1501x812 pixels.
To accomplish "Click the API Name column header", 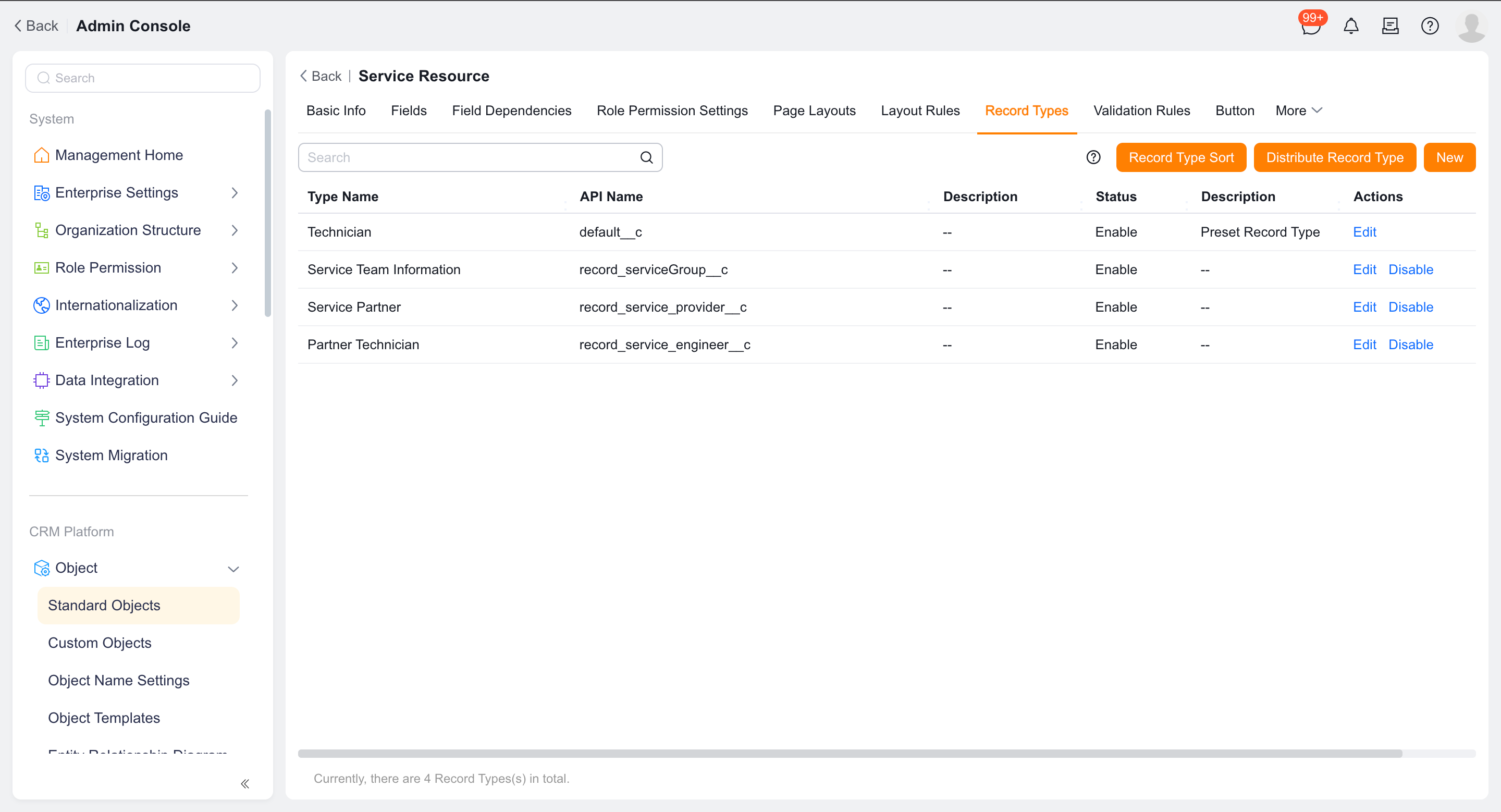I will coord(611,197).
